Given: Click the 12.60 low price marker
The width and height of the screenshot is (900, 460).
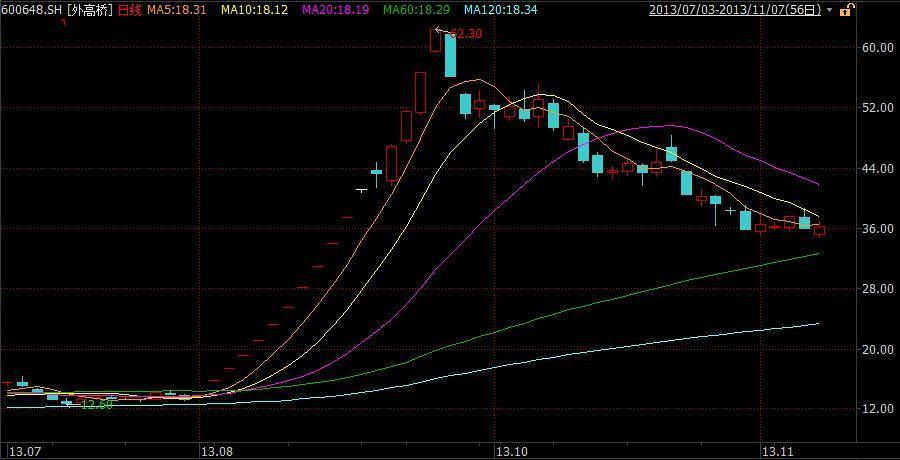Looking at the screenshot, I should (98, 405).
